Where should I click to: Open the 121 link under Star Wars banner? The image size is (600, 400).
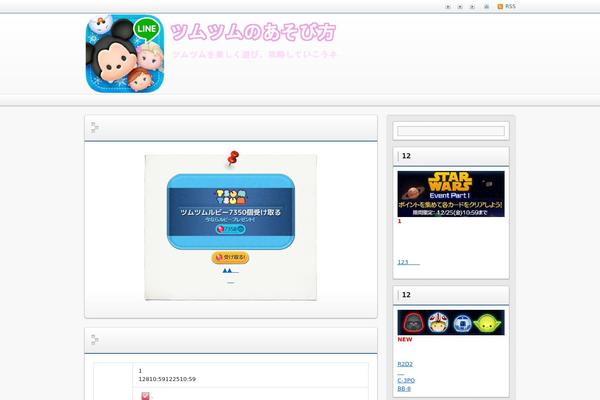coord(408,262)
